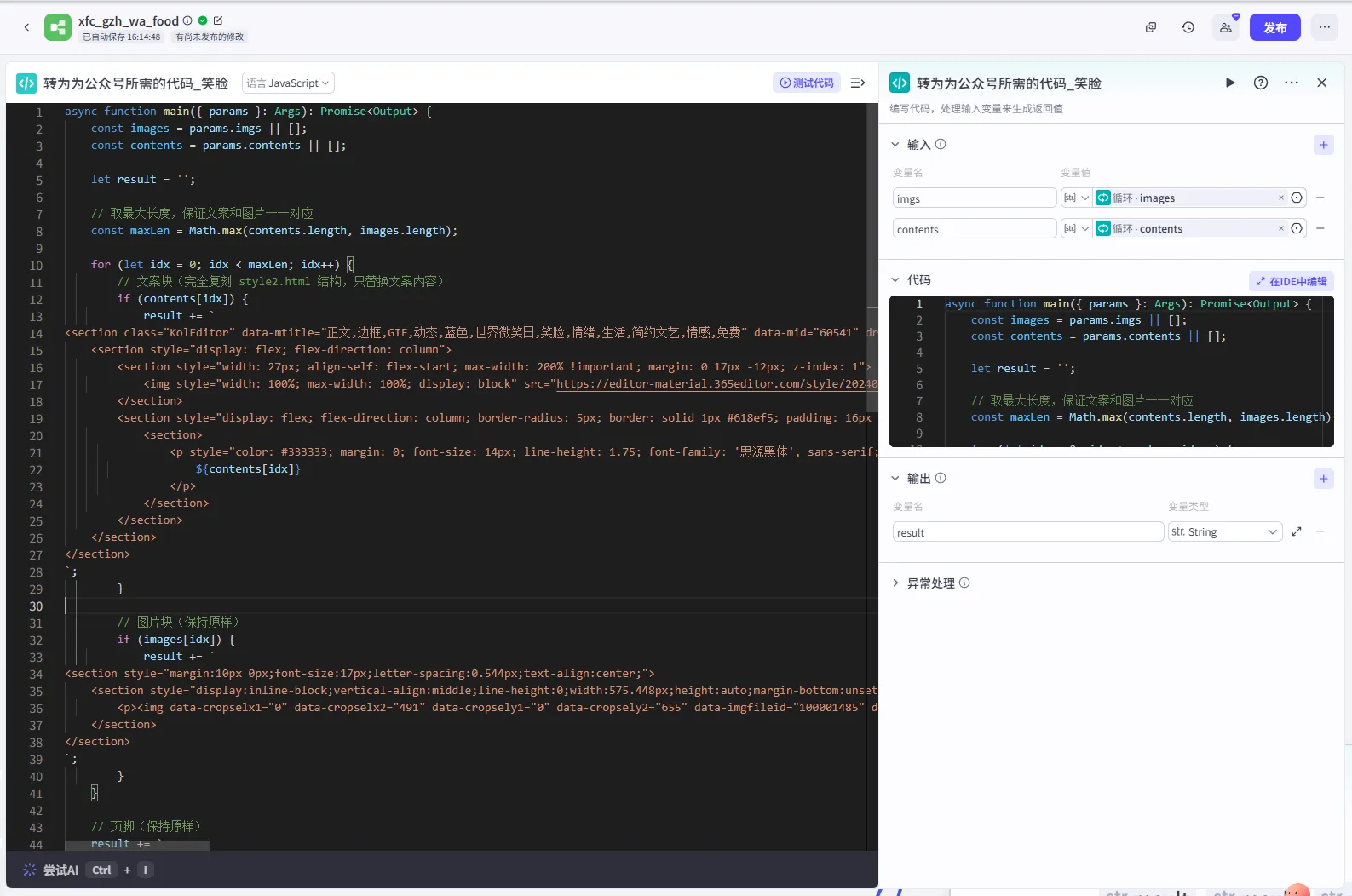Click the 发布 publish button
Viewport: 1352px width, 896px height.
(1274, 27)
